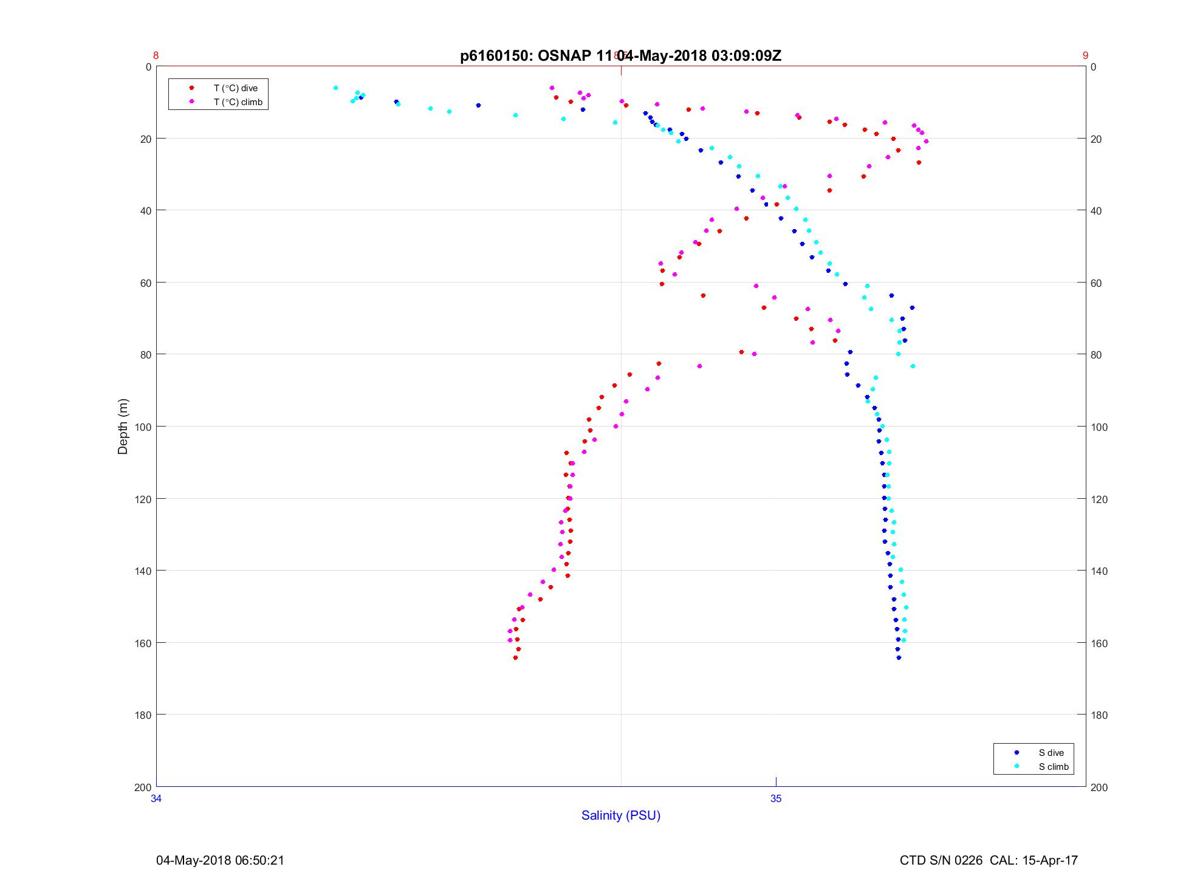Click depth tick '180' on the left axis
Viewport: 1200px width, 885px height.
pos(142,715)
